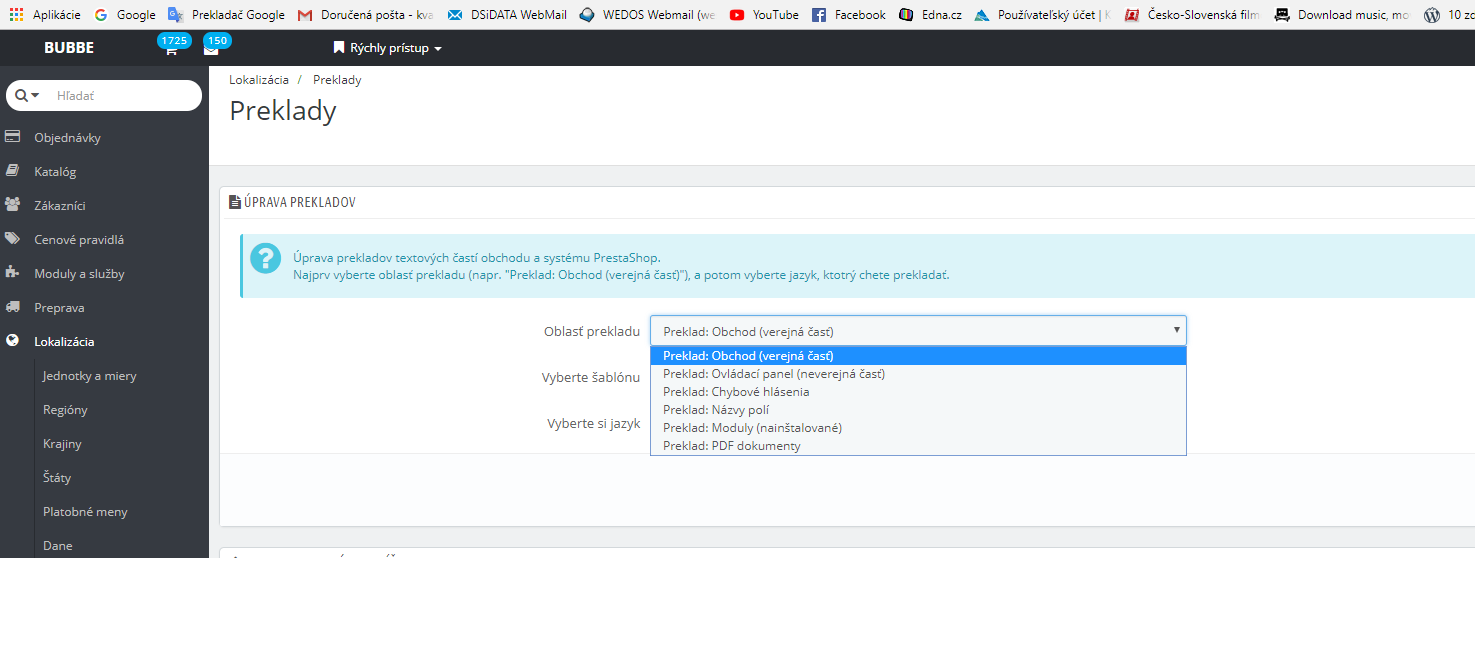The height and width of the screenshot is (648, 1475).
Task: Open the Prekladač Google bookmark
Action: pos(226,15)
